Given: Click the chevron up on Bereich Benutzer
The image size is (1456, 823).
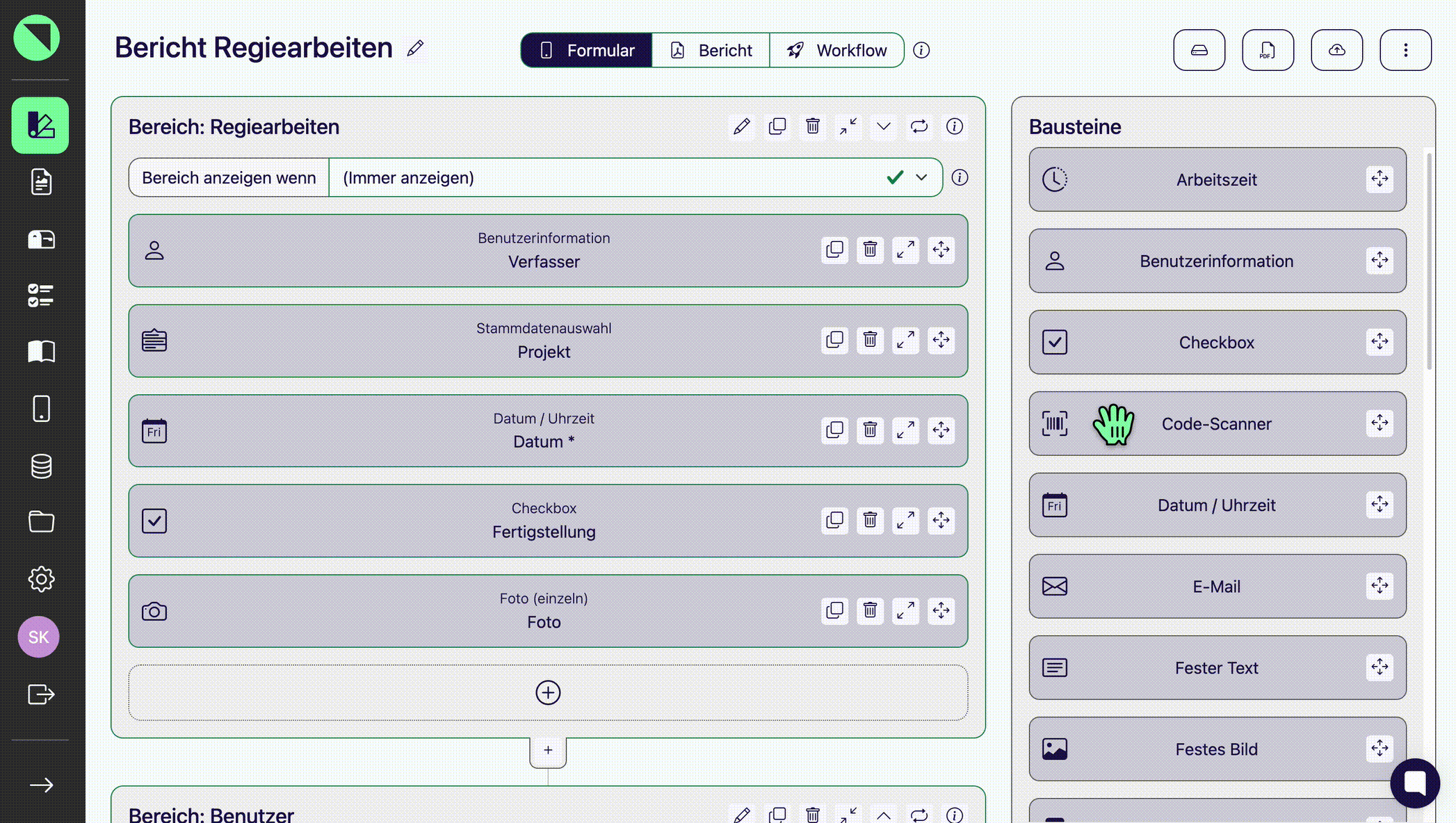Looking at the screenshot, I should point(883,815).
